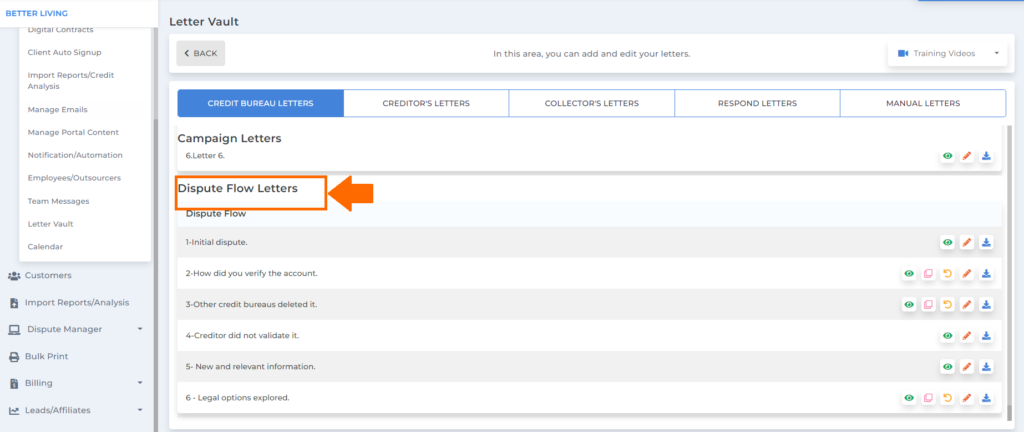Duplicate 'Other credit bureaus deleted it' letter

[x=928, y=305]
